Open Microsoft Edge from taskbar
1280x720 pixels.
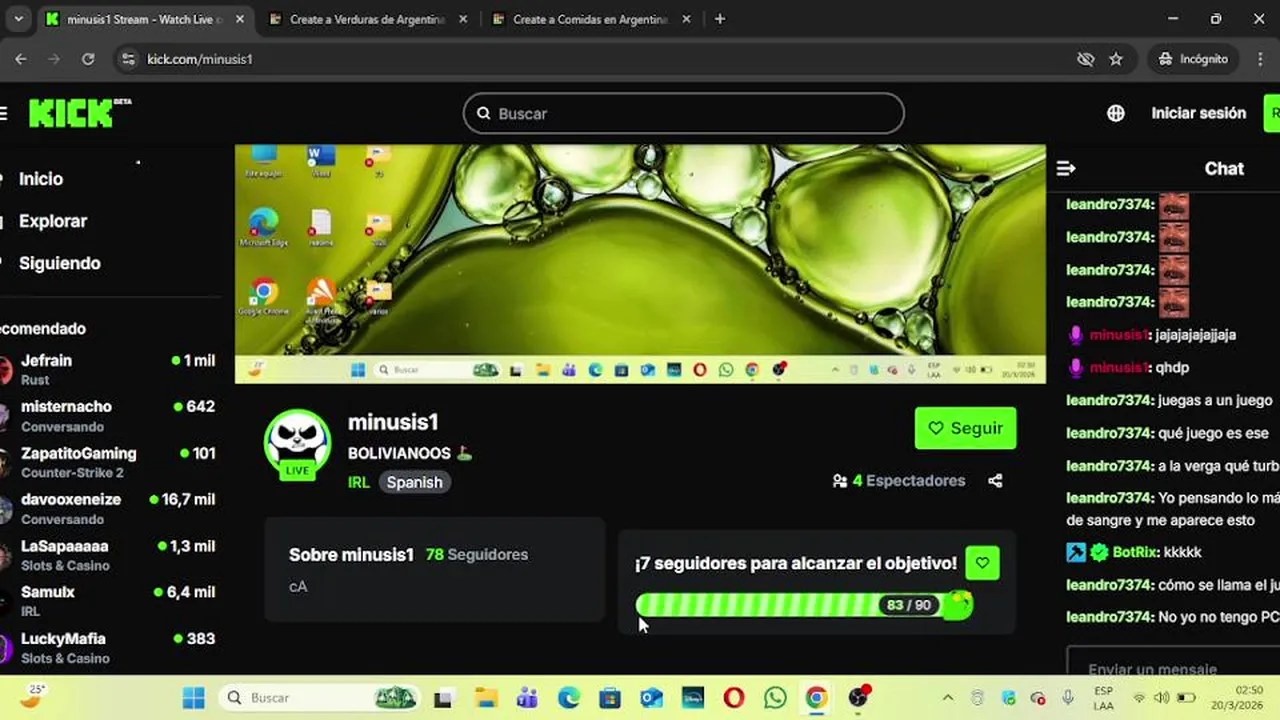pyautogui.click(x=568, y=698)
